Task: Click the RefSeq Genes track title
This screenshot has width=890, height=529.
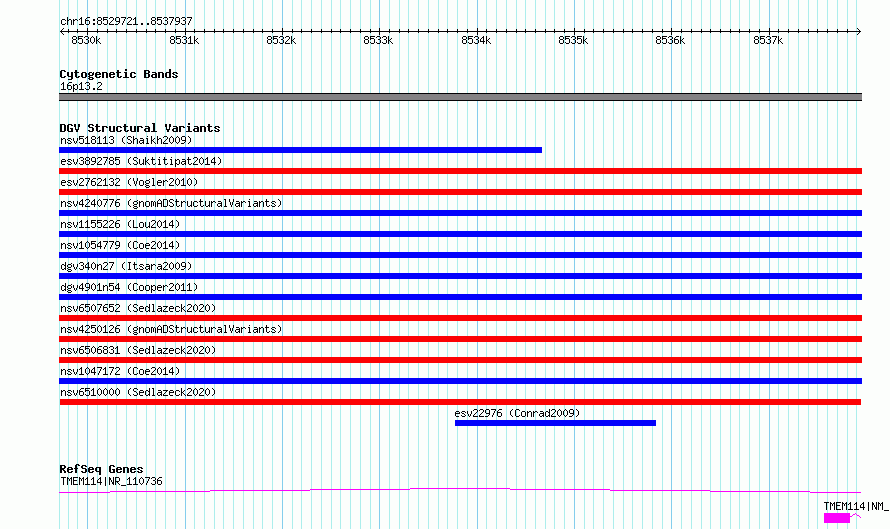Action: [101, 469]
